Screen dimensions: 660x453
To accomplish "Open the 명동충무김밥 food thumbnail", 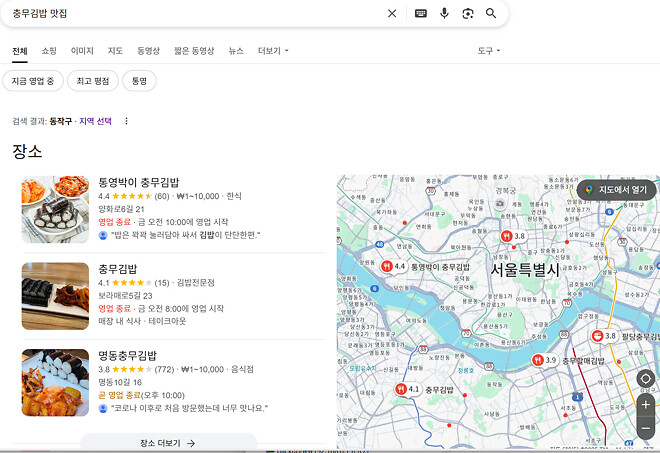I will click(x=55, y=383).
